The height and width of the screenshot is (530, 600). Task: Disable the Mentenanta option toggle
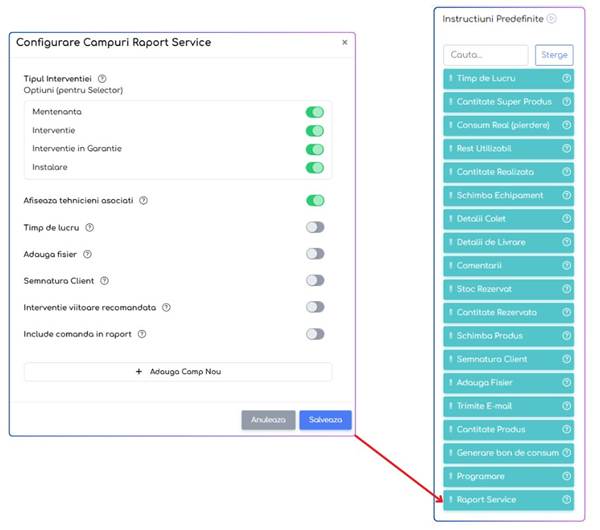pos(315,112)
